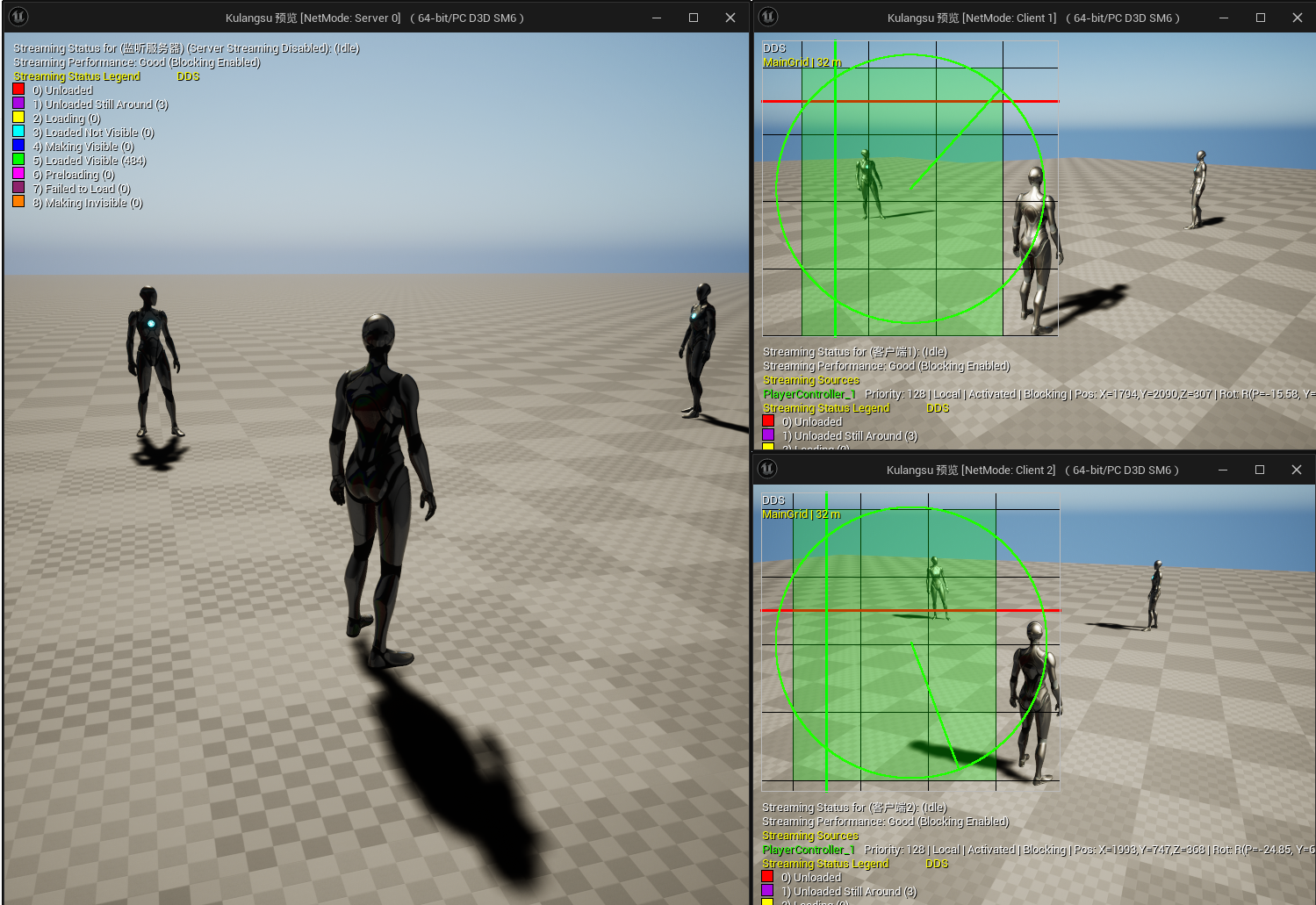Viewport: 1316px width, 905px height.
Task: Maximize the Server 0 preview window
Action: coord(694,18)
